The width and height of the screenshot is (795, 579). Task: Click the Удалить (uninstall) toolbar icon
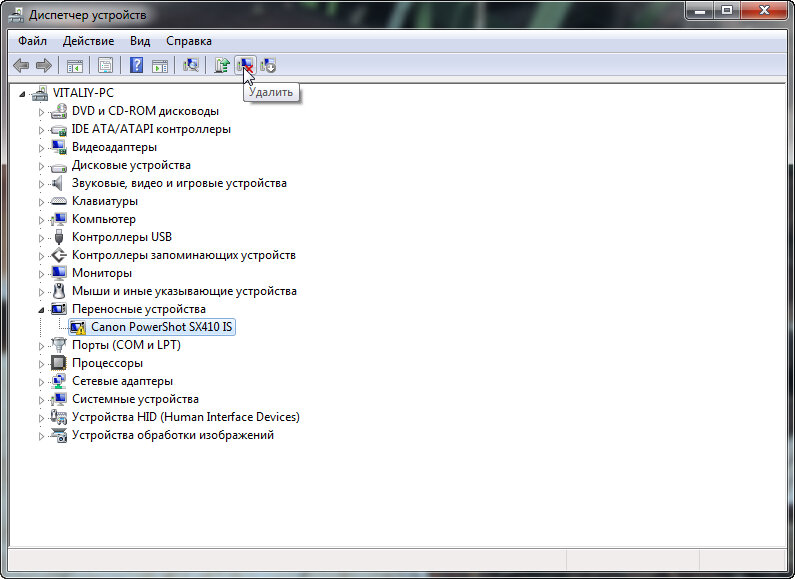click(245, 65)
